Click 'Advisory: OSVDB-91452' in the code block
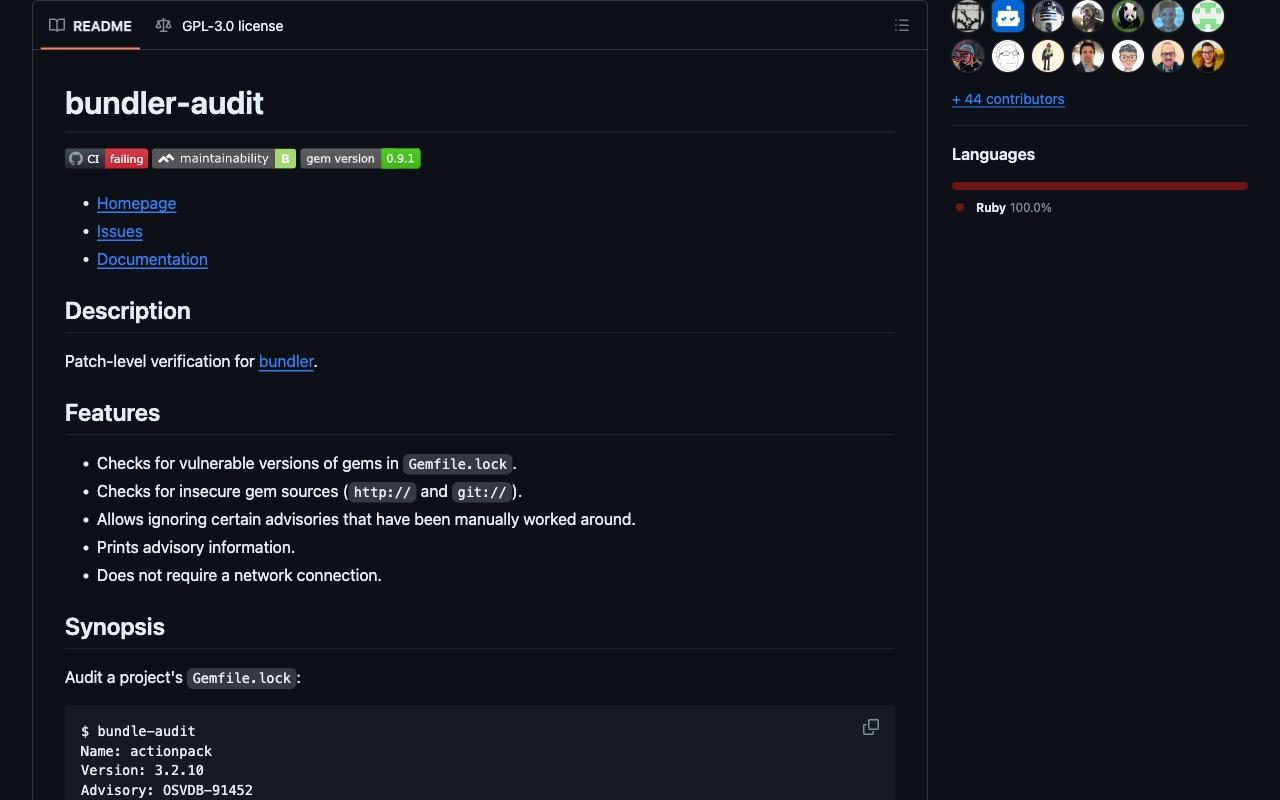 pos(167,790)
